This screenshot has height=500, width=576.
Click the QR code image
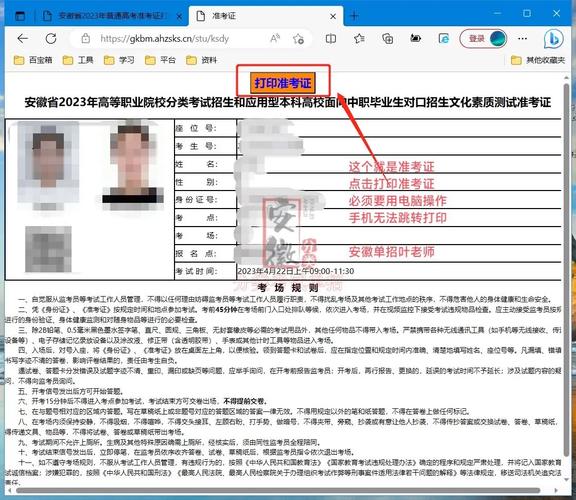coord(48,249)
